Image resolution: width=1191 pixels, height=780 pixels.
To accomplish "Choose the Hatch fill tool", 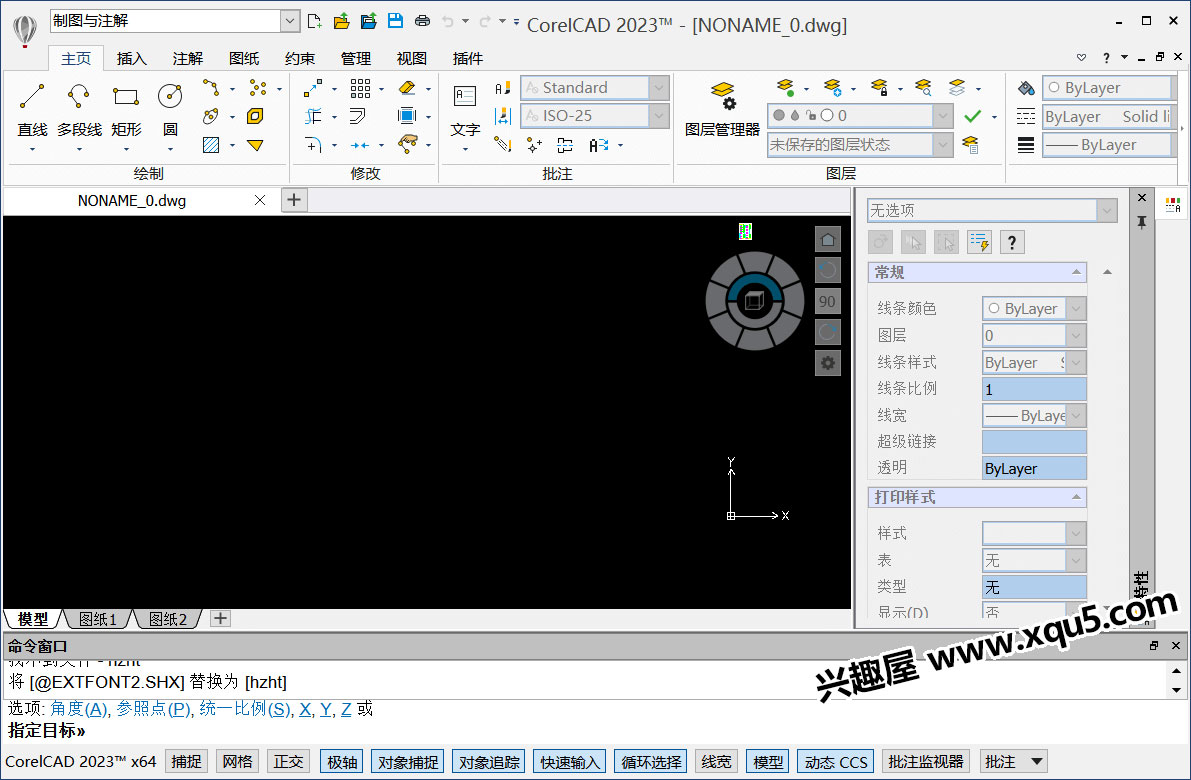I will tap(211, 144).
